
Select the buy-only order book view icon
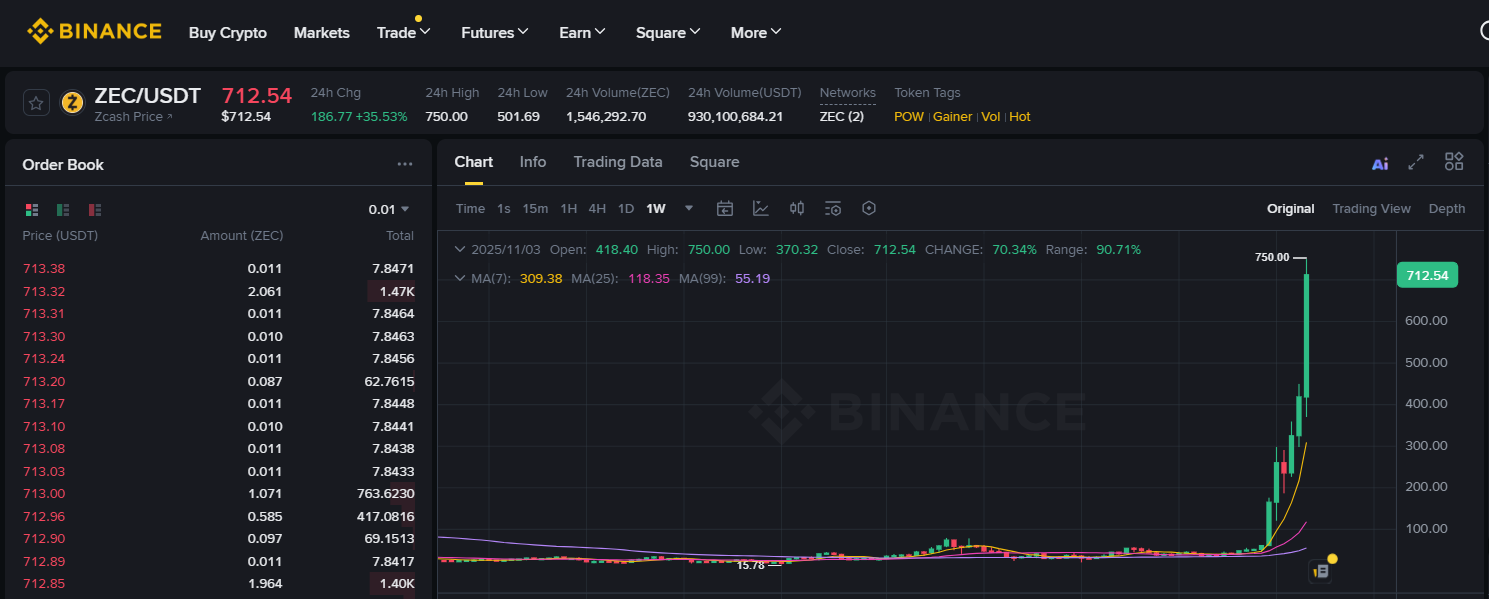63,209
